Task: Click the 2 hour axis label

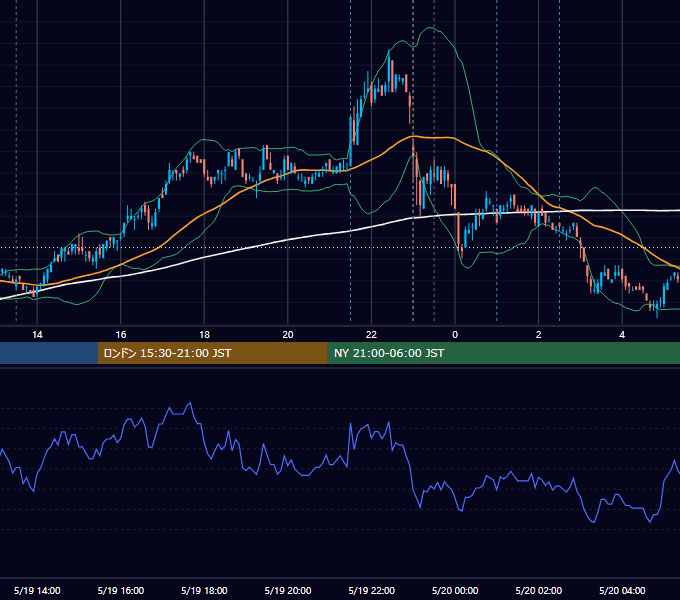Action: point(539,335)
